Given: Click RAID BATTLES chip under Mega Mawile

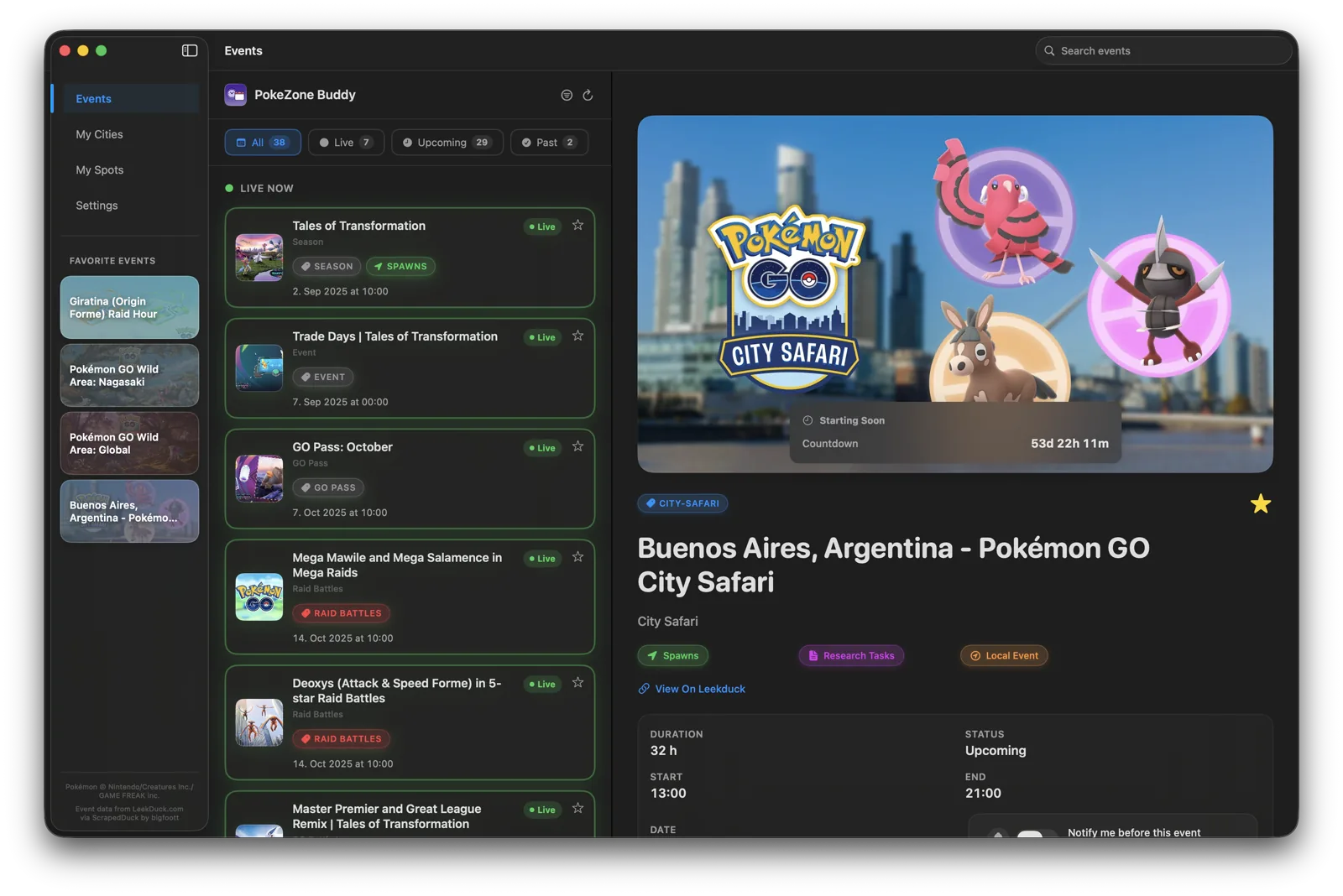Looking at the screenshot, I should [341, 613].
